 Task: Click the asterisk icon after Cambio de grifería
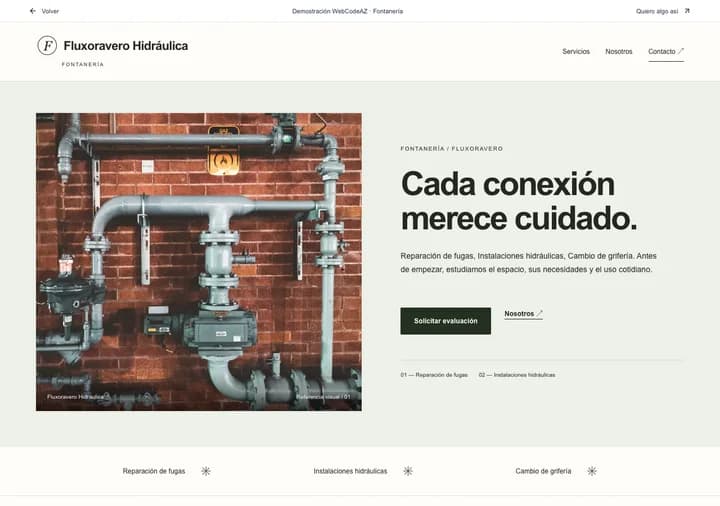tap(592, 471)
